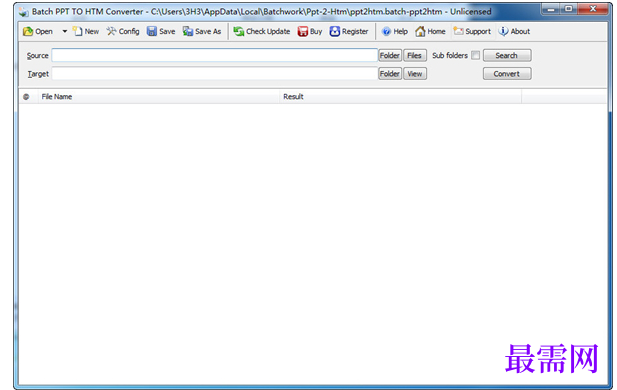Click the View target button
The height and width of the screenshot is (390, 617).
click(x=415, y=74)
